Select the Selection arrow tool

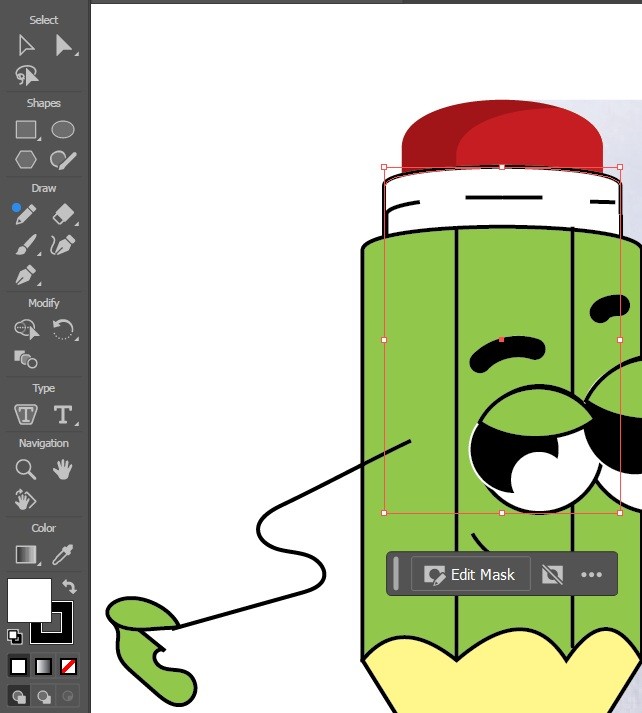(26, 45)
